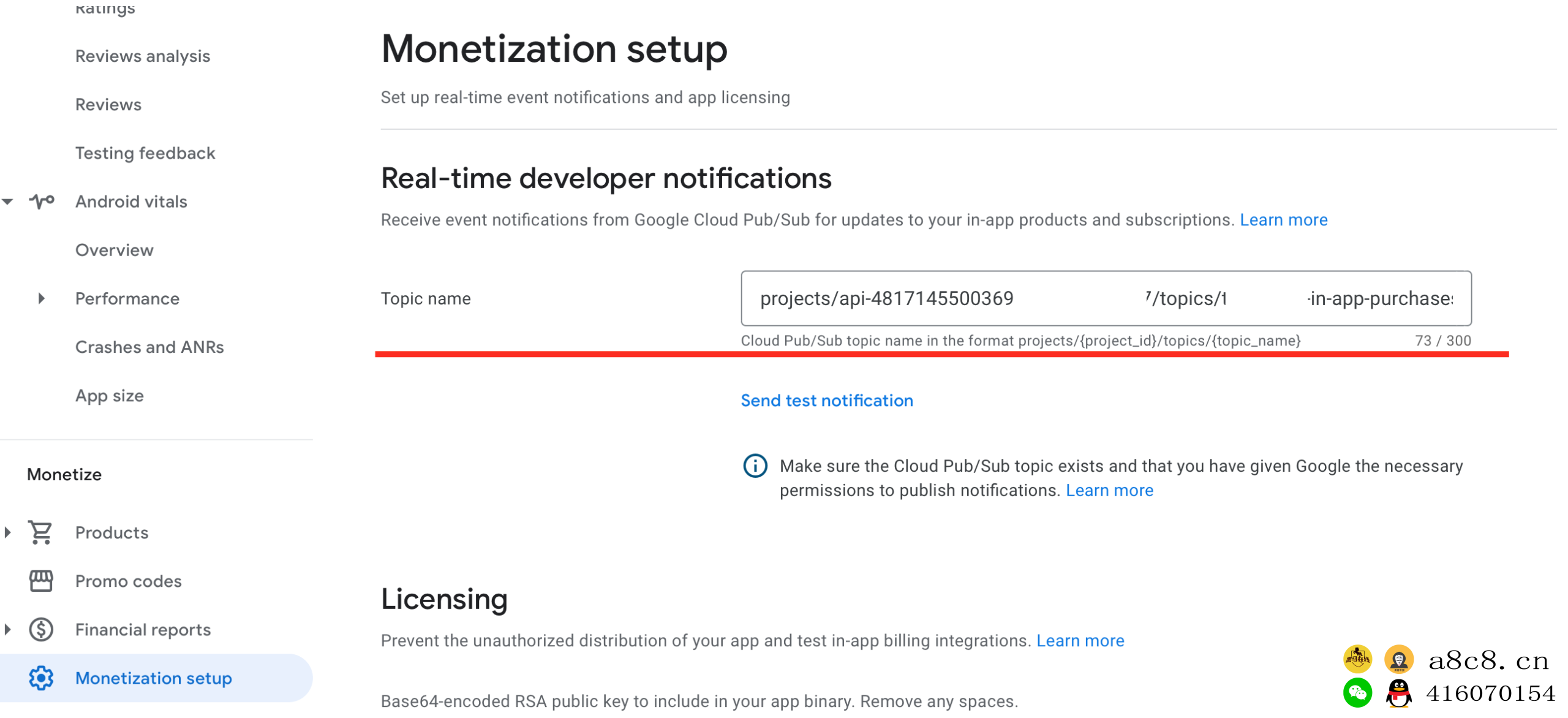Focus the Topic name input field
Viewport: 1568px width, 718px height.
pos(1106,298)
